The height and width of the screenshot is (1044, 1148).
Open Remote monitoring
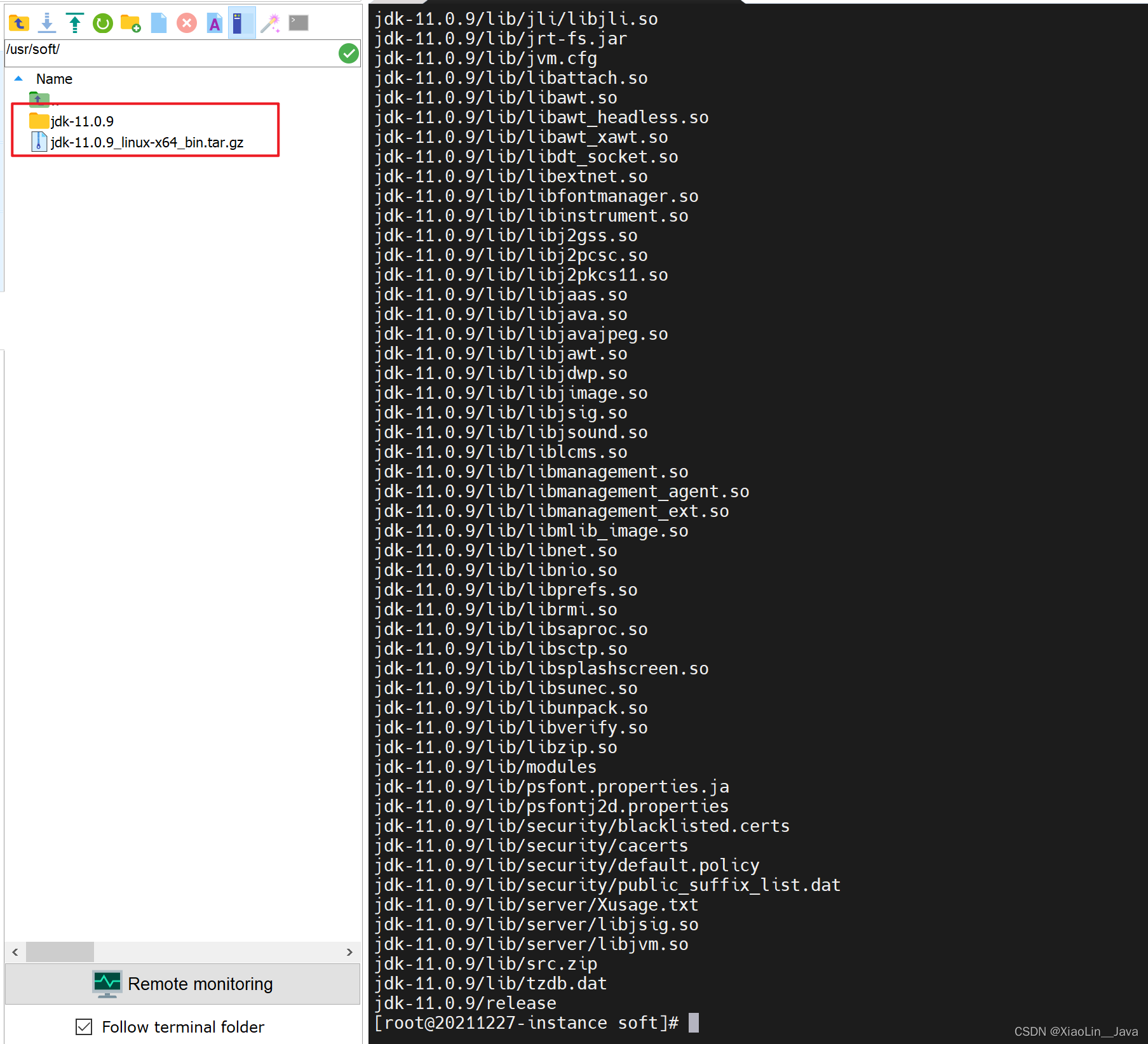click(x=183, y=984)
